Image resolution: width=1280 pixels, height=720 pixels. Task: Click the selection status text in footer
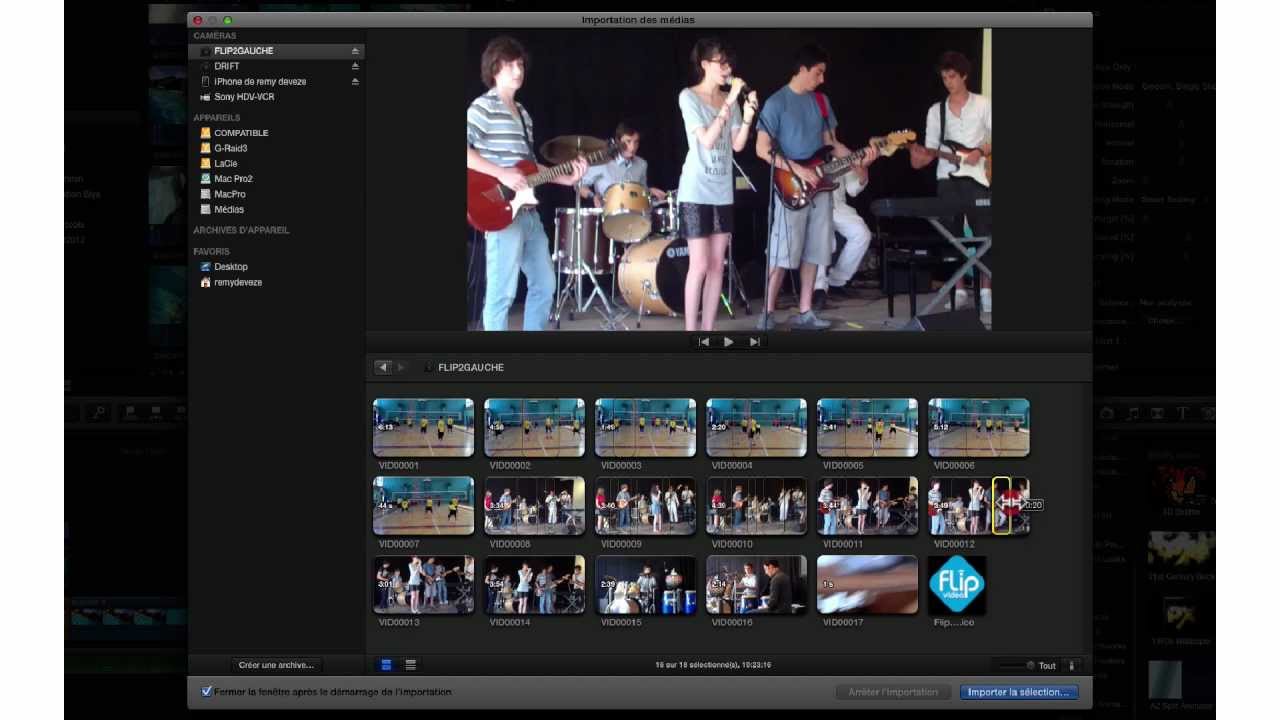pyautogui.click(x=713, y=665)
